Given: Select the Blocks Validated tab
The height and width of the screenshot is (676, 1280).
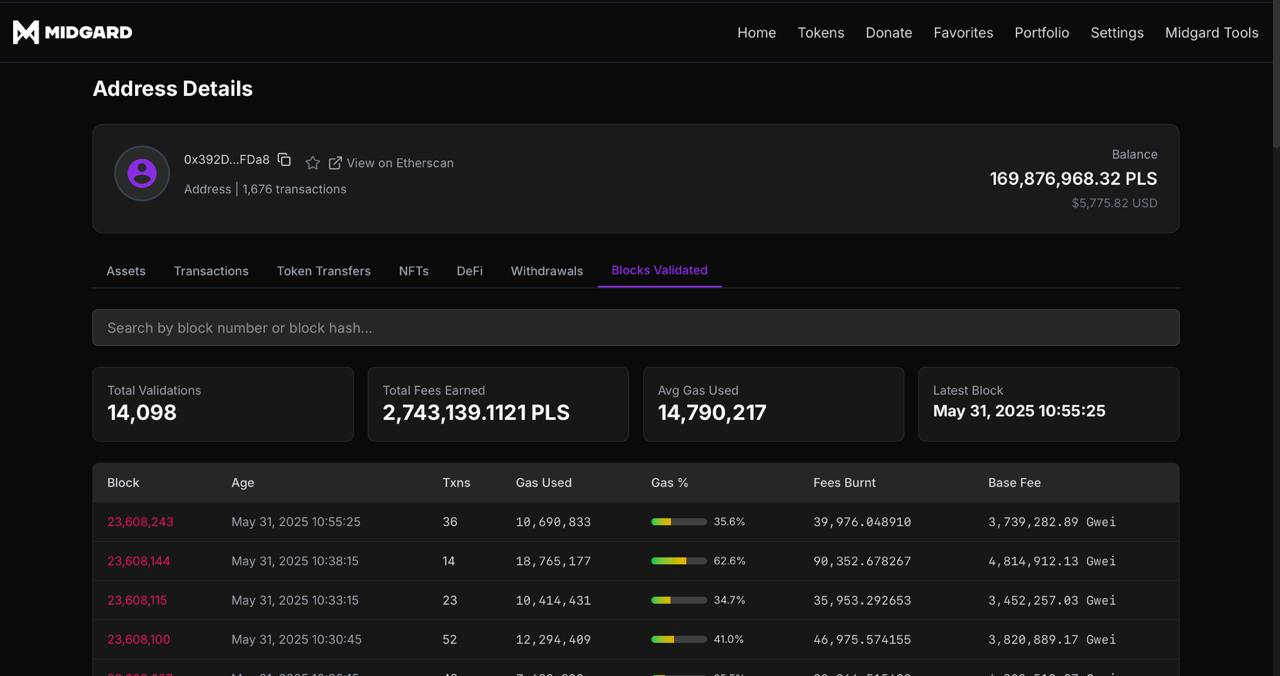Looking at the screenshot, I should tap(660, 270).
